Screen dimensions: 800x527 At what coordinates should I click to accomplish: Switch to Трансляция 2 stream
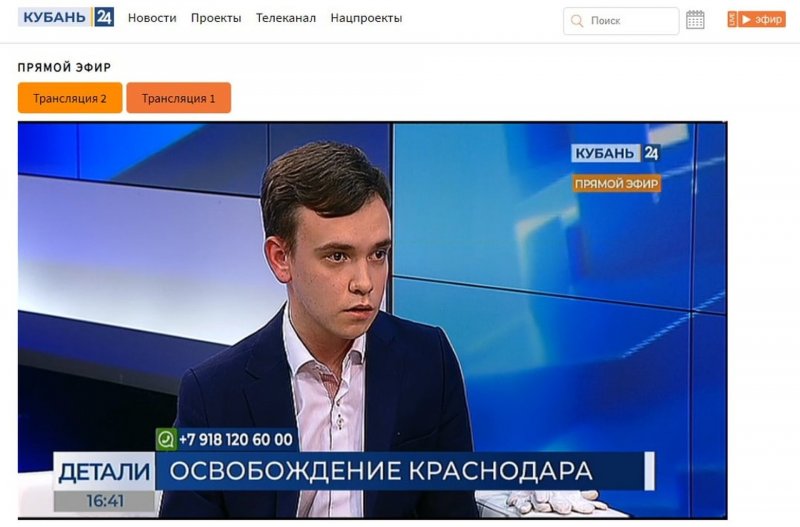coord(70,98)
